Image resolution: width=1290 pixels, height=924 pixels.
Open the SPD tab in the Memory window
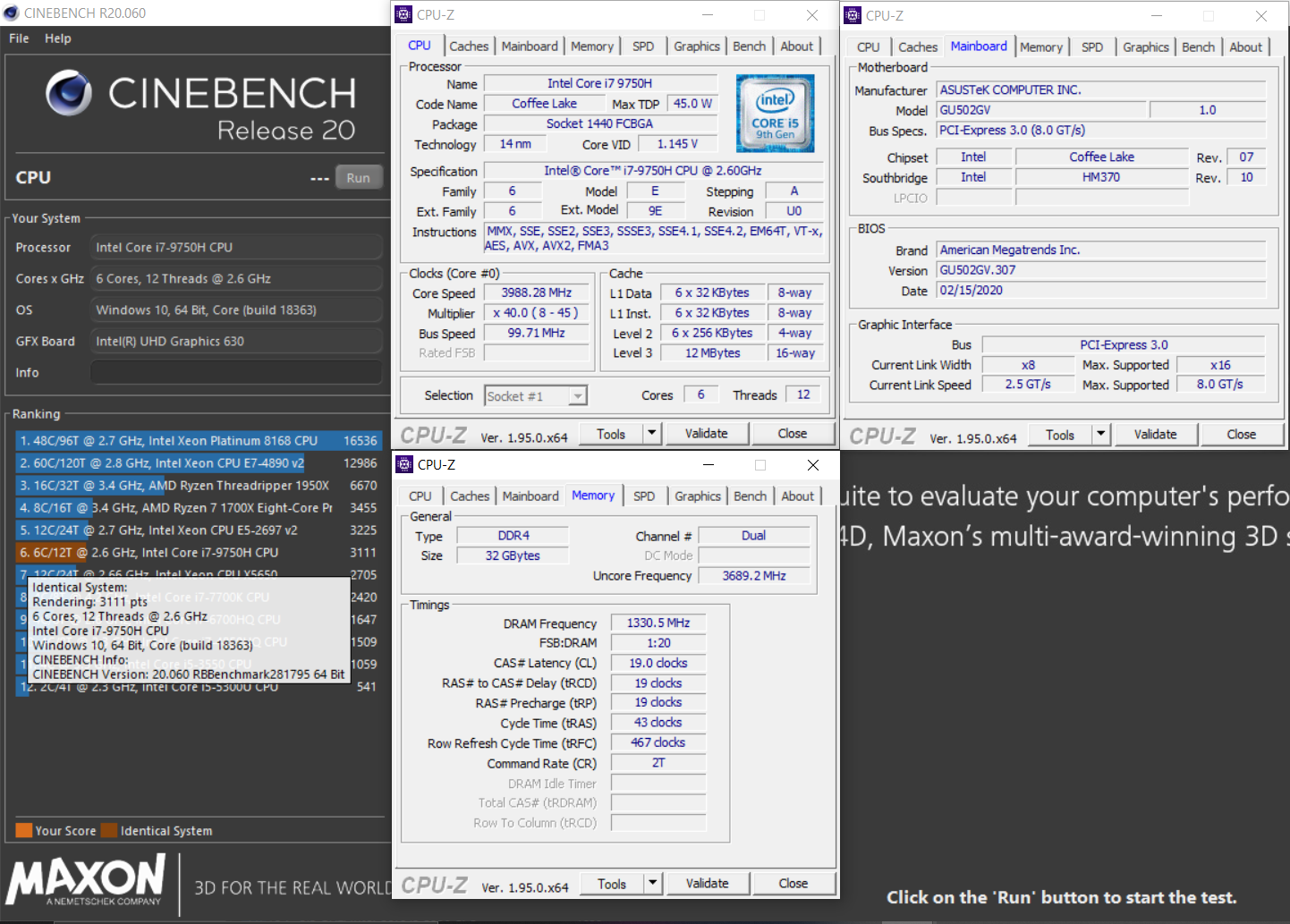pyautogui.click(x=644, y=496)
